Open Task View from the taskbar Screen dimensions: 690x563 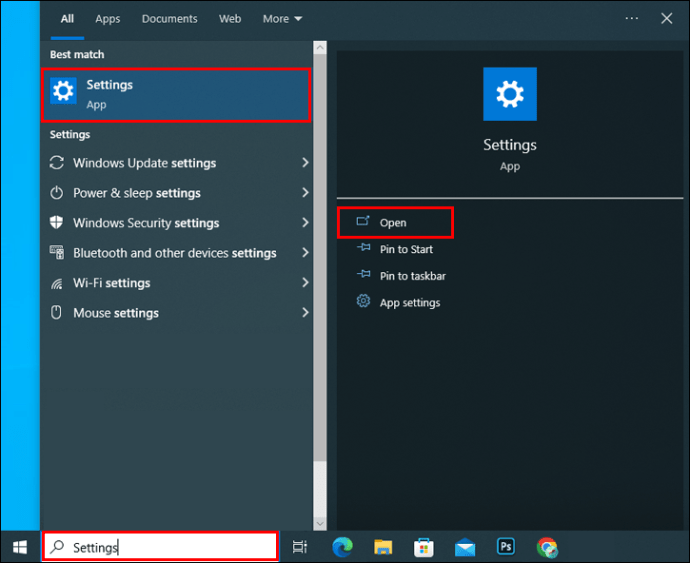pyautogui.click(x=300, y=547)
